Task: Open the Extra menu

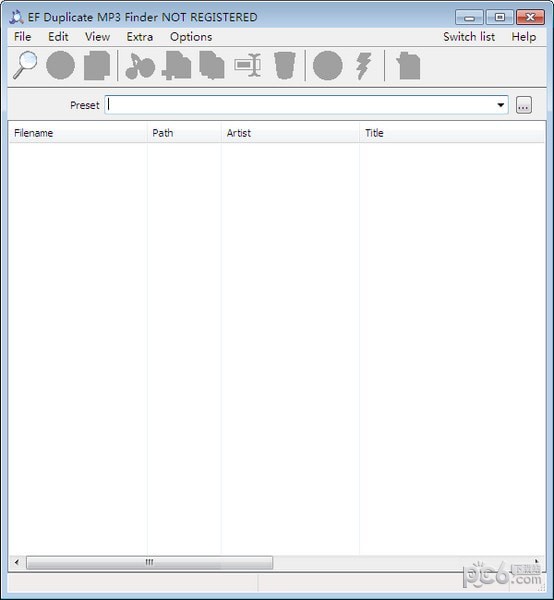Action: tap(140, 37)
